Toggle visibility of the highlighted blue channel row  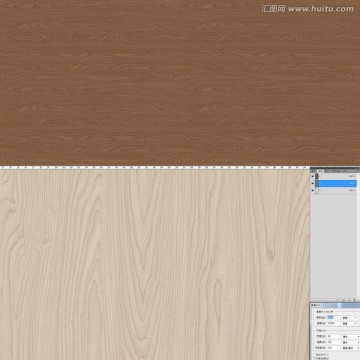click(313, 183)
